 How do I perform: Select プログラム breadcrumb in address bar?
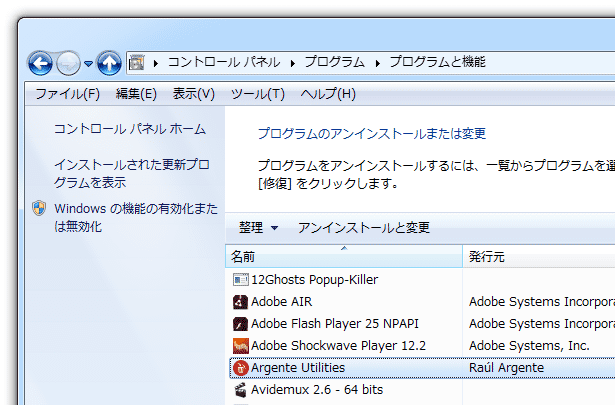(335, 62)
